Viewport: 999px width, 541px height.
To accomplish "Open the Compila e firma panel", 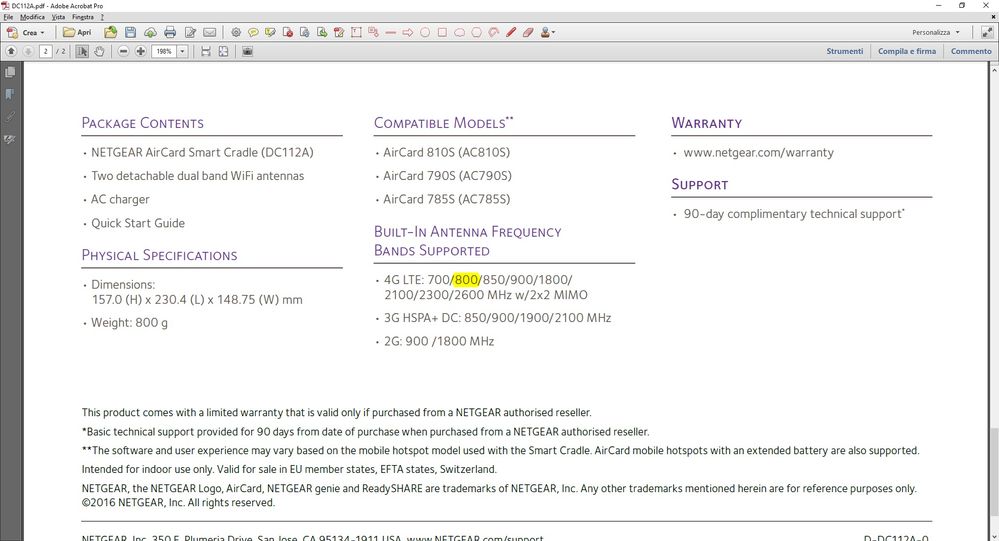I will tap(907, 51).
